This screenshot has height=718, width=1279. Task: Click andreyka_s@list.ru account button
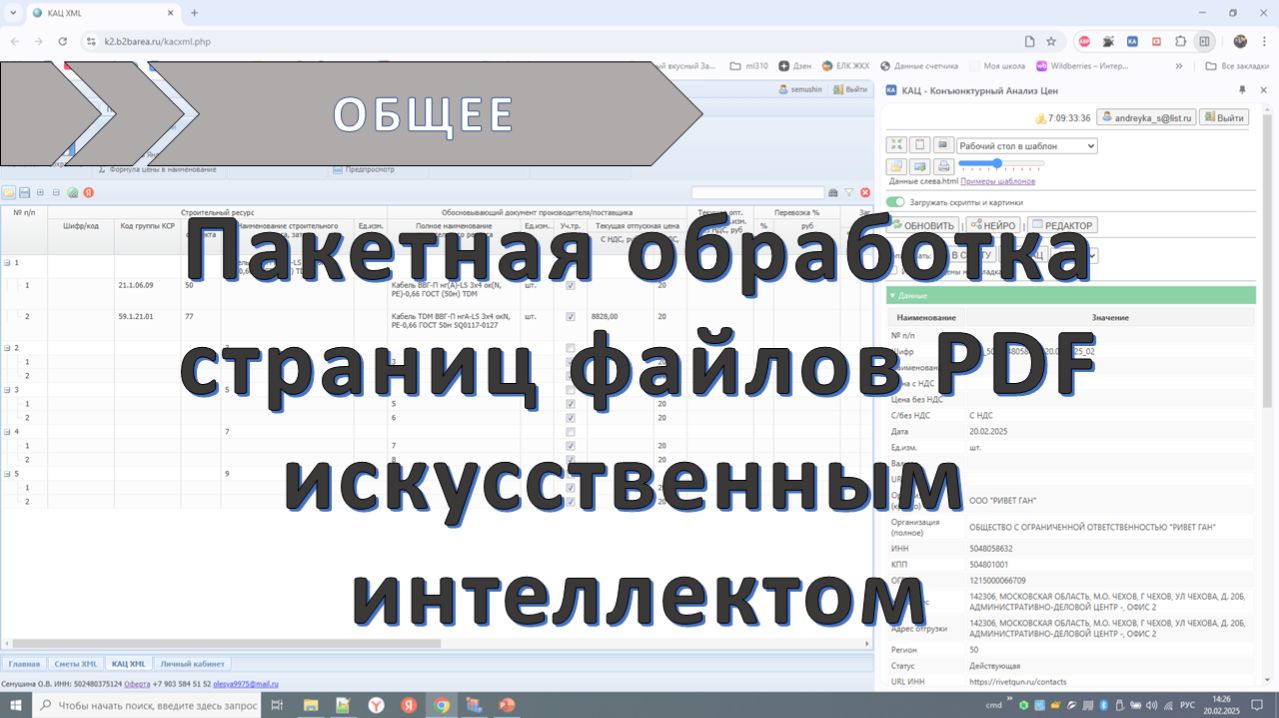point(1146,117)
